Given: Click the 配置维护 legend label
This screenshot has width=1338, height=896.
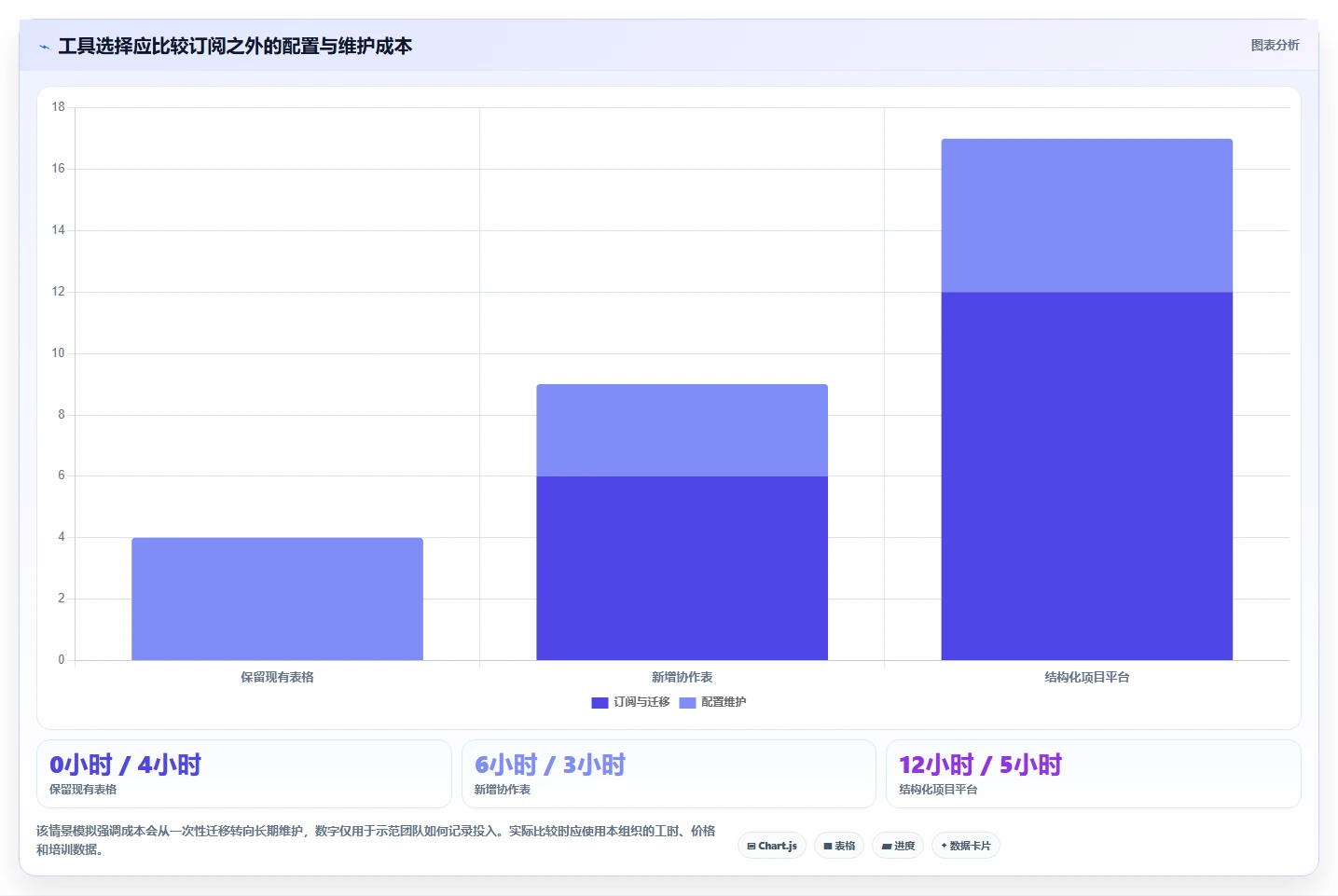Looking at the screenshot, I should [x=724, y=702].
